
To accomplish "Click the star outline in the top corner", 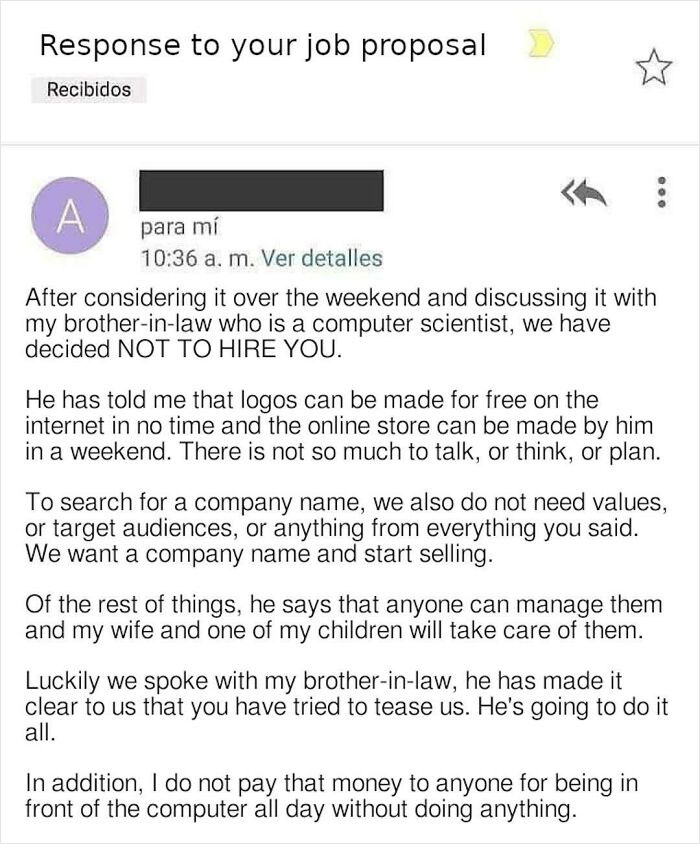I will 655,66.
